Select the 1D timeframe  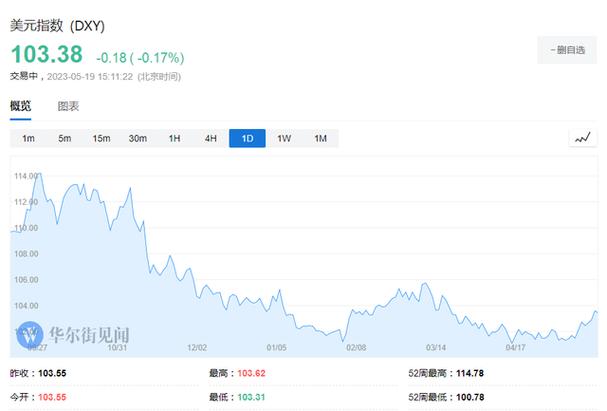pos(247,139)
